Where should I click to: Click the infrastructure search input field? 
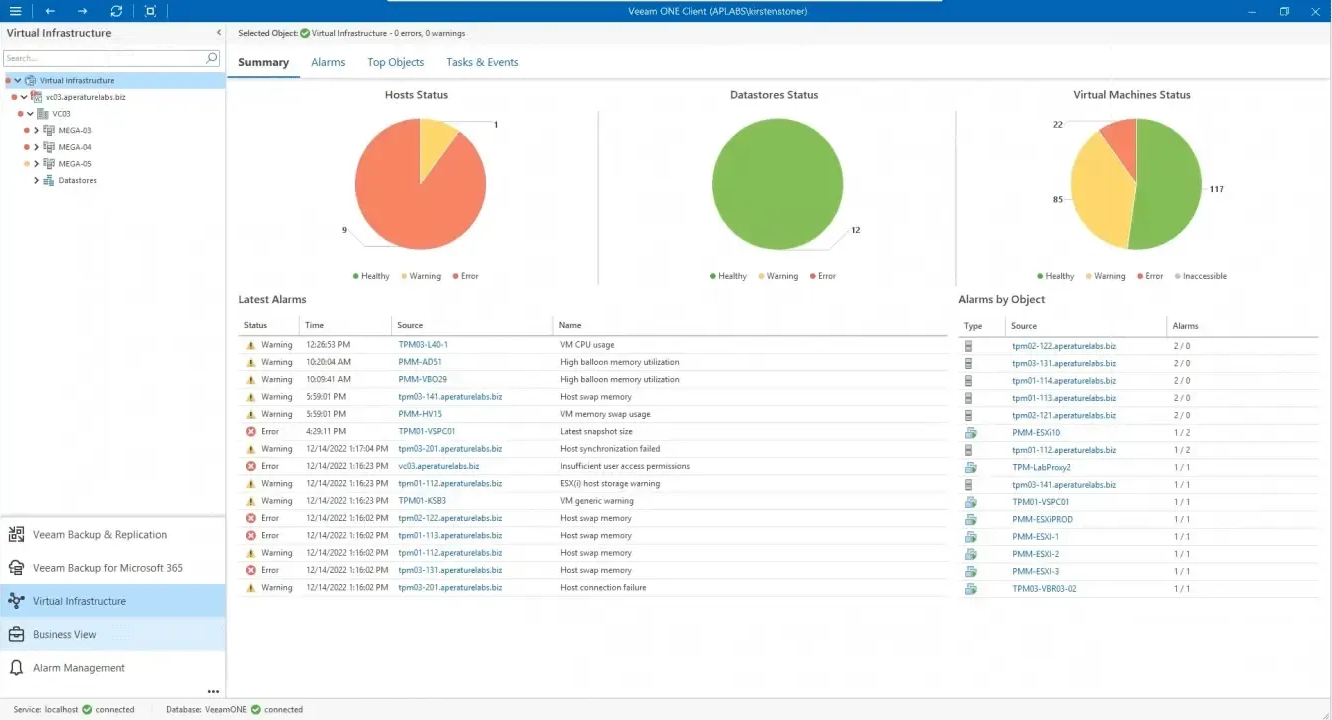104,58
